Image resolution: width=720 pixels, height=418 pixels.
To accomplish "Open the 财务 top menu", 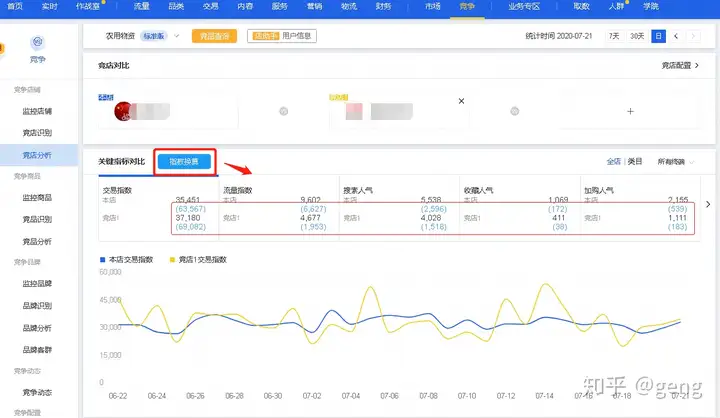I will point(383,6).
